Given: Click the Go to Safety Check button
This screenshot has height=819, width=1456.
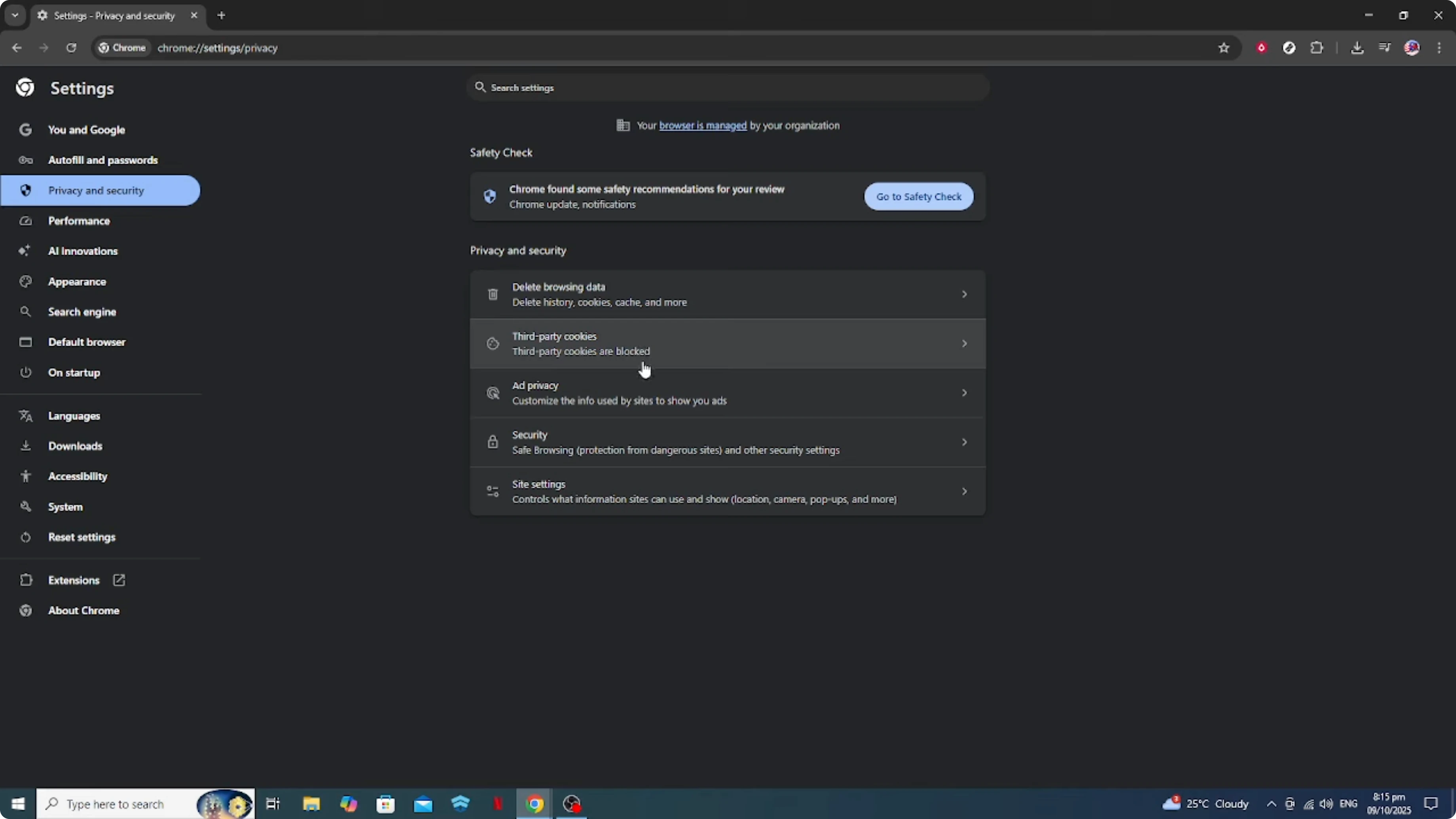Looking at the screenshot, I should [x=918, y=196].
